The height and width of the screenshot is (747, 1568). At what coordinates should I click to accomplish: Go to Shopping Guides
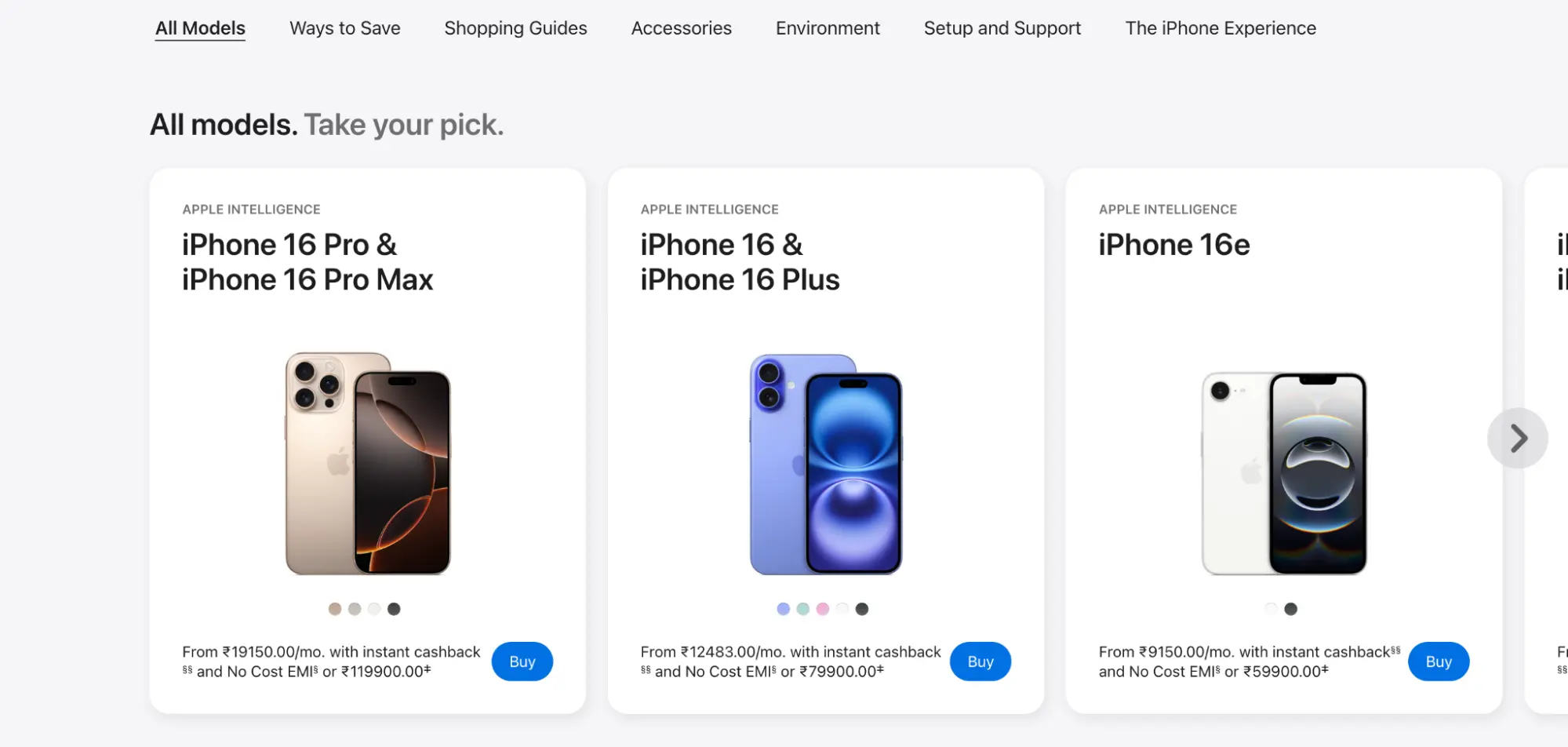(515, 28)
